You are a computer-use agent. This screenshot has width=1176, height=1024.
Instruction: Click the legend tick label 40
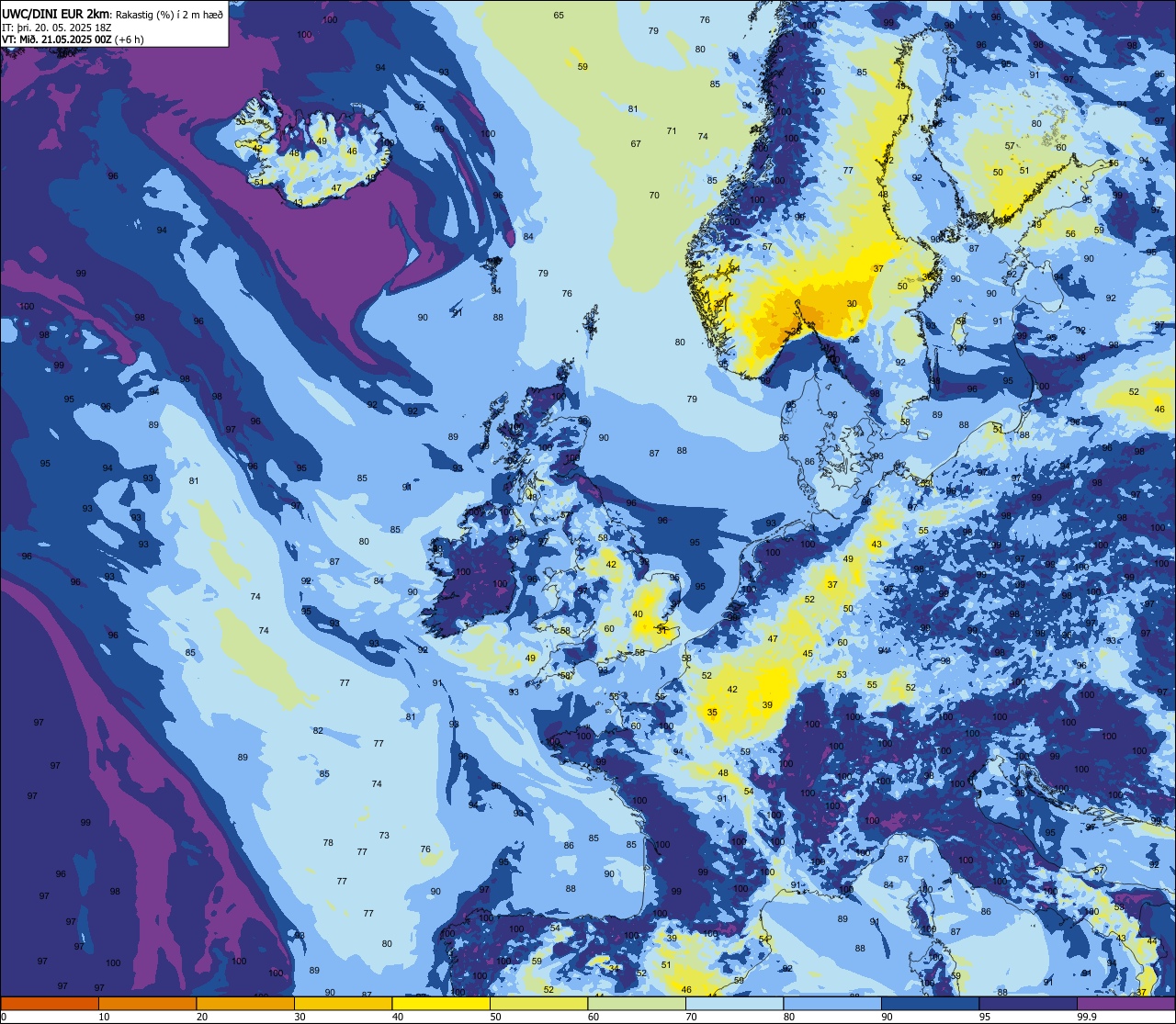398,1017
